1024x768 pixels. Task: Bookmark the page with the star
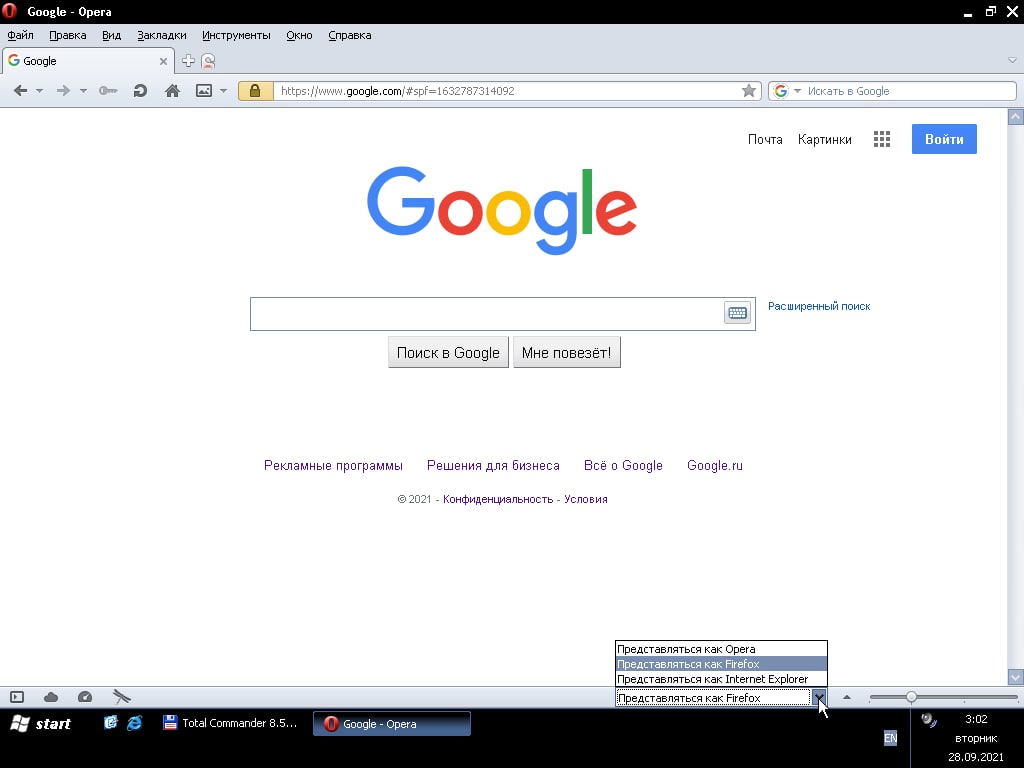tap(748, 91)
